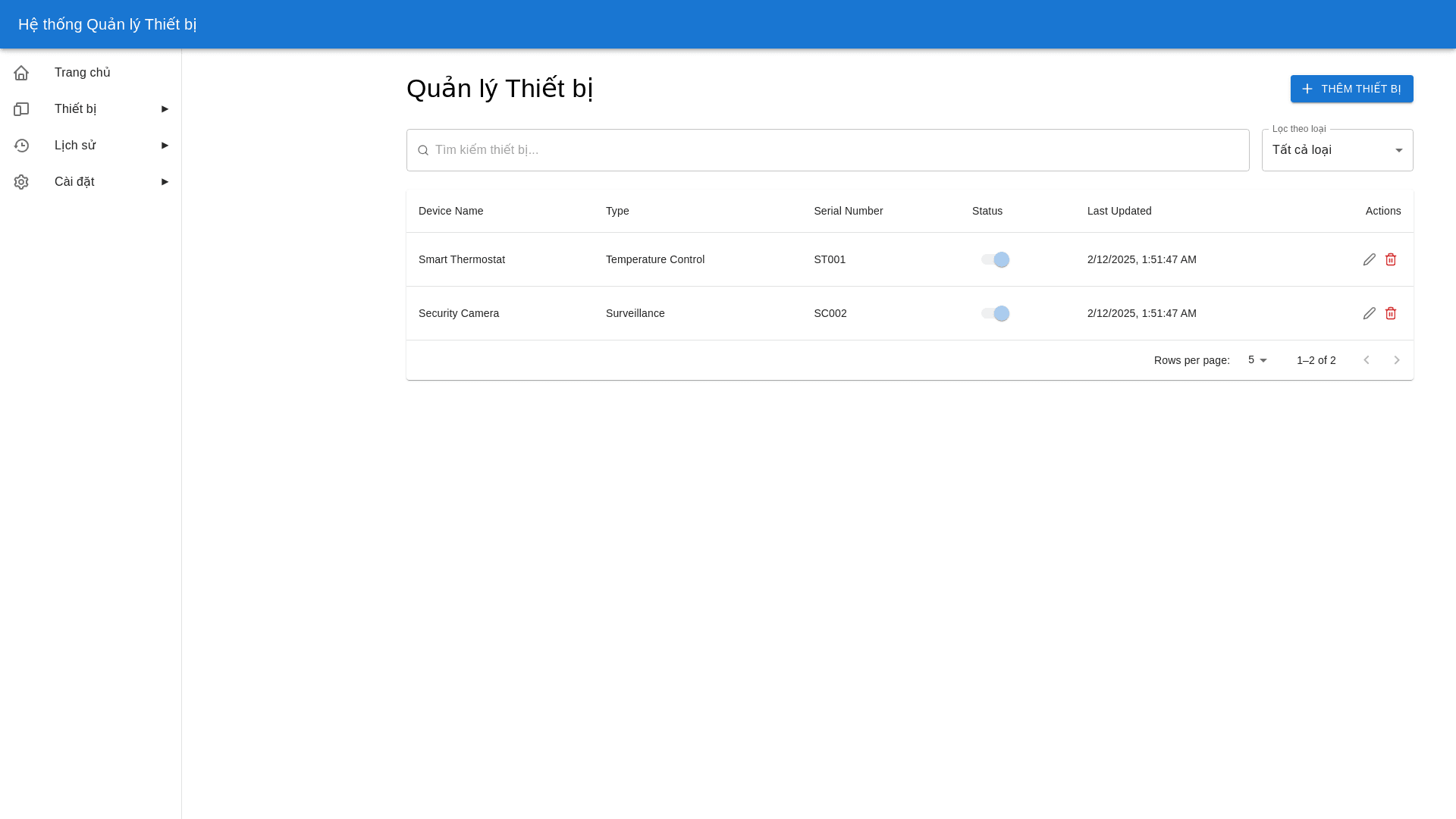Screen dimensions: 1456x819
Task: Click the history clock icon in the sidebar
Action: tap(21, 146)
